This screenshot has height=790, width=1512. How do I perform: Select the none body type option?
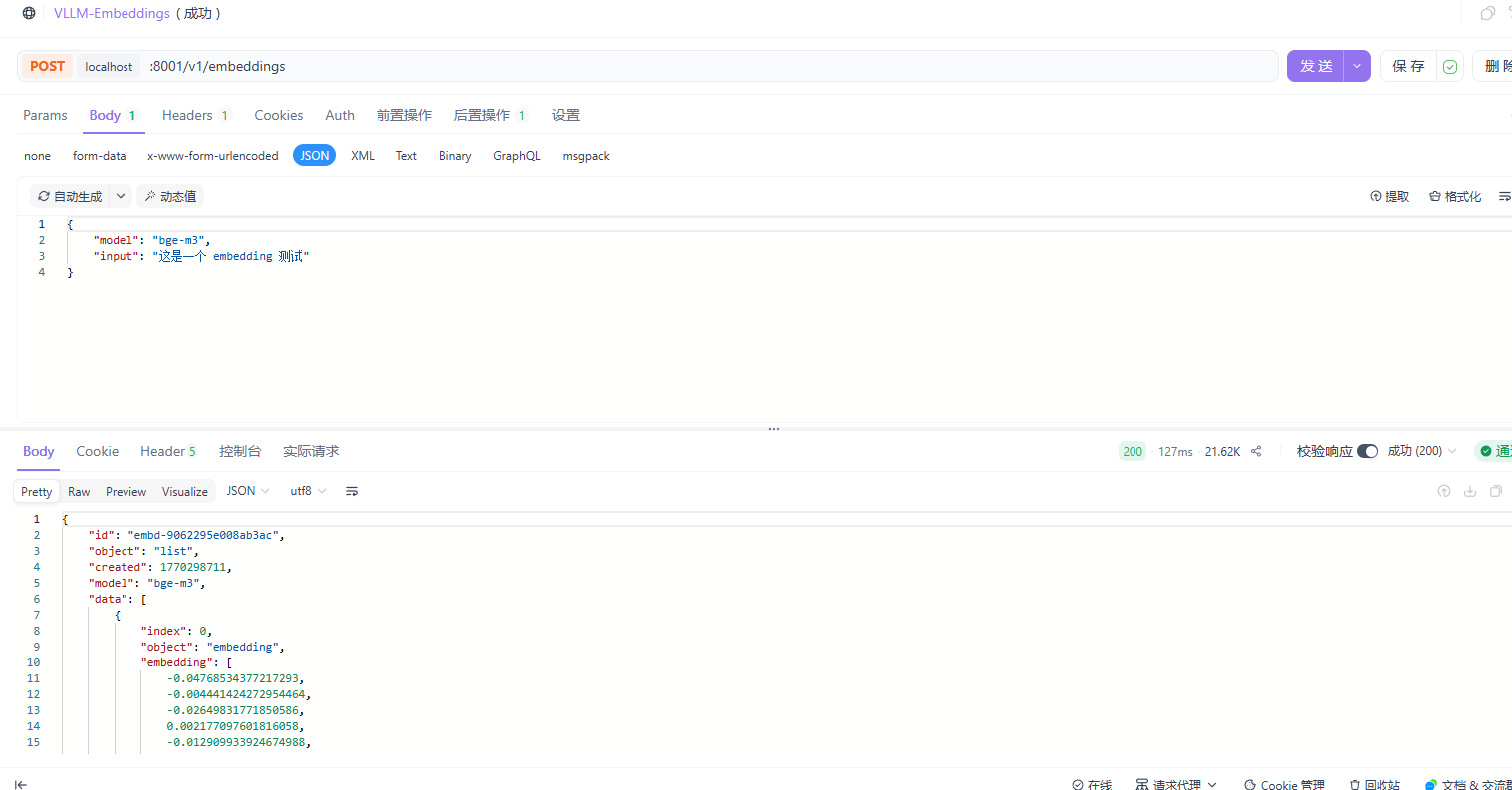[37, 156]
